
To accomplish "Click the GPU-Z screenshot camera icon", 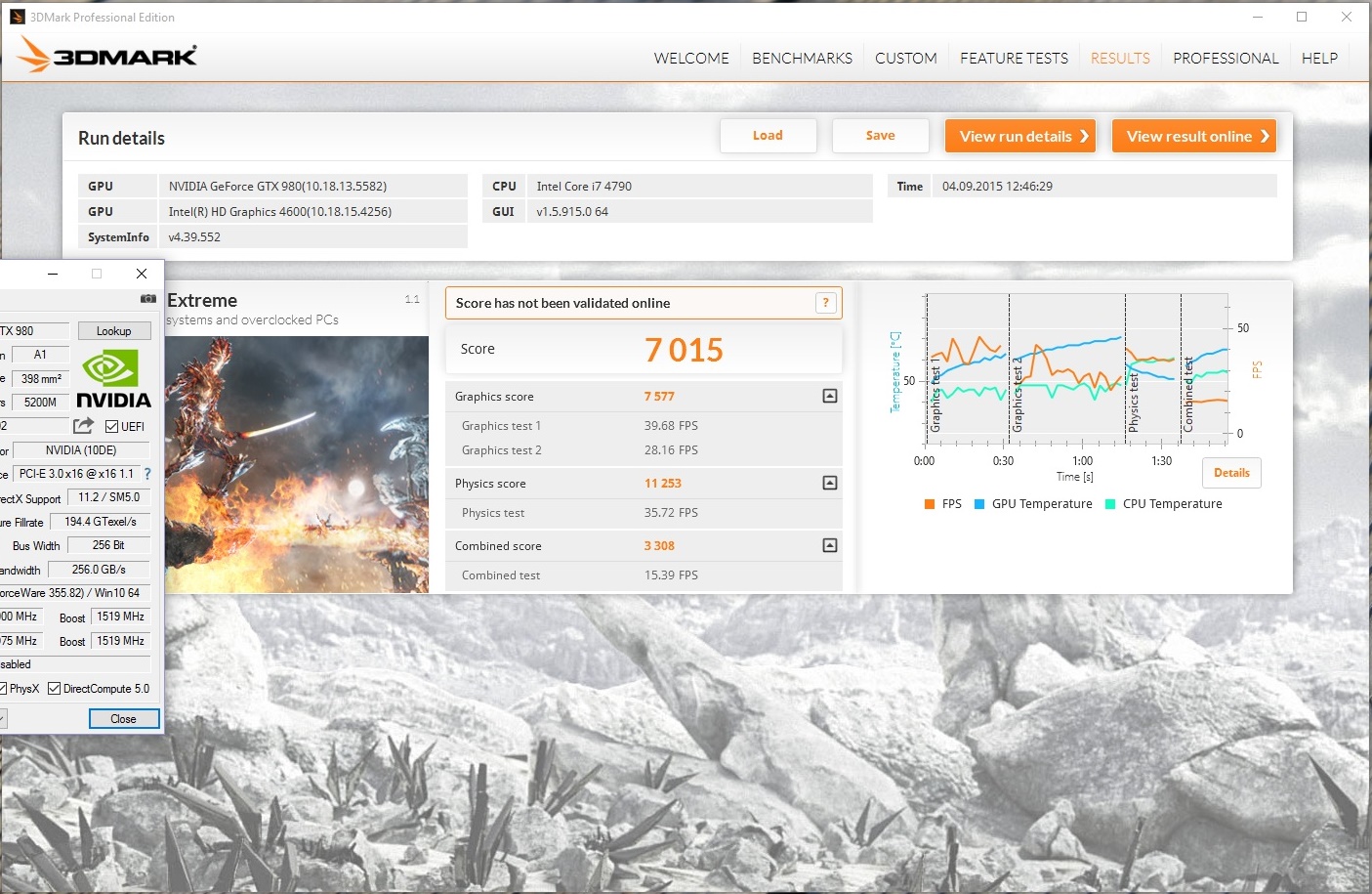I will coord(147,298).
